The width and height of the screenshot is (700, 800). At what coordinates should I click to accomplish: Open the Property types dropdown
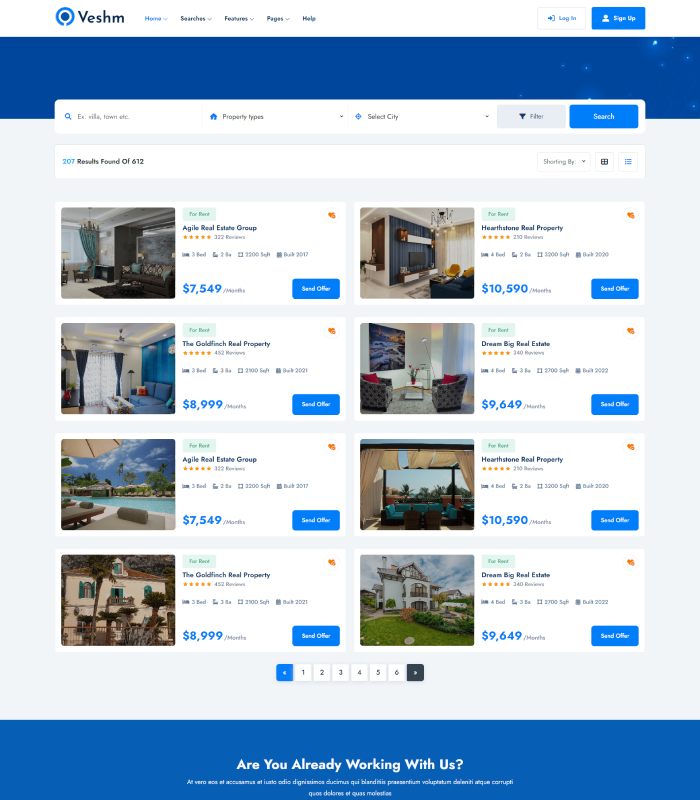(x=276, y=117)
